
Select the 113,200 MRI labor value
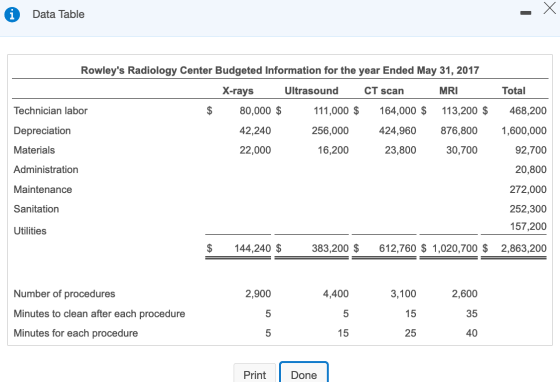[x=459, y=111]
